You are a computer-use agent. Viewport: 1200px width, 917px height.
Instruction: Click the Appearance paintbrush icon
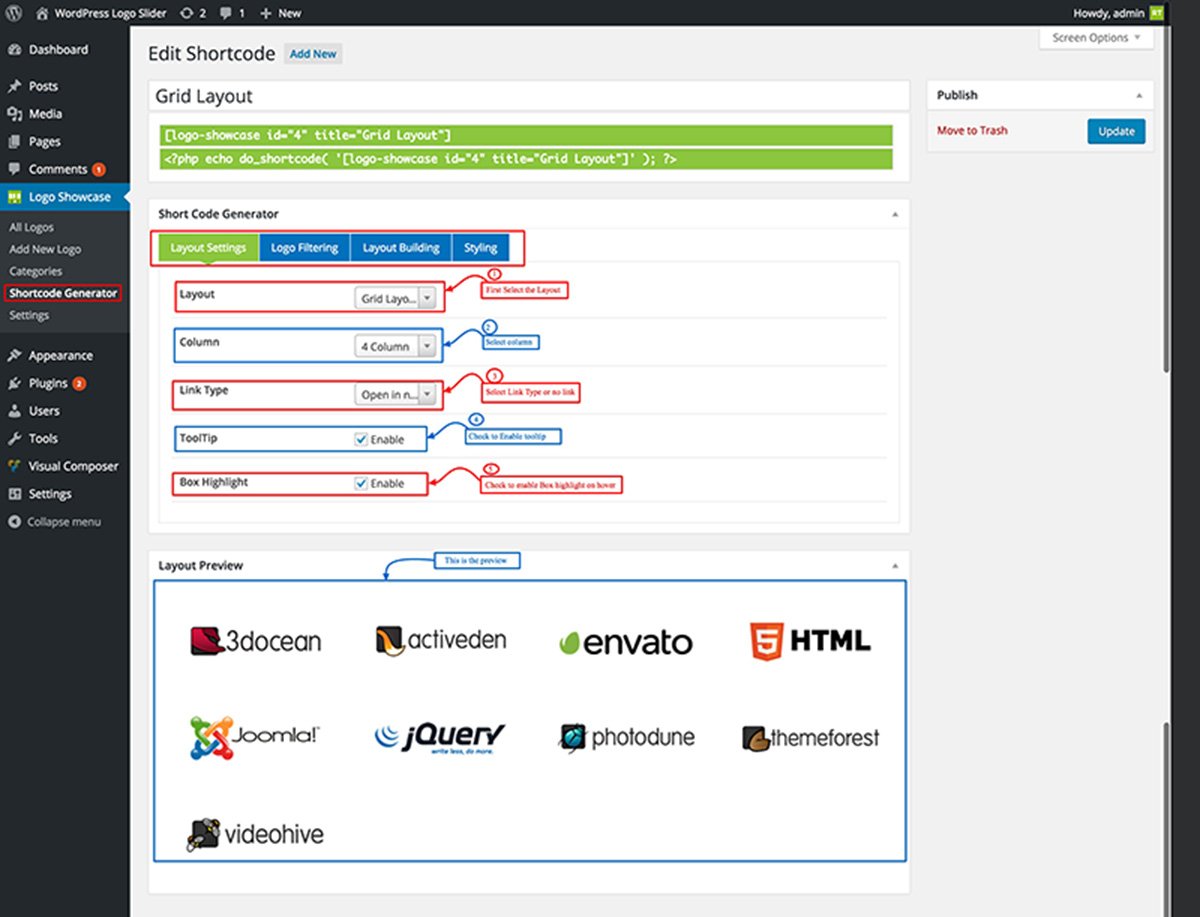click(x=15, y=355)
